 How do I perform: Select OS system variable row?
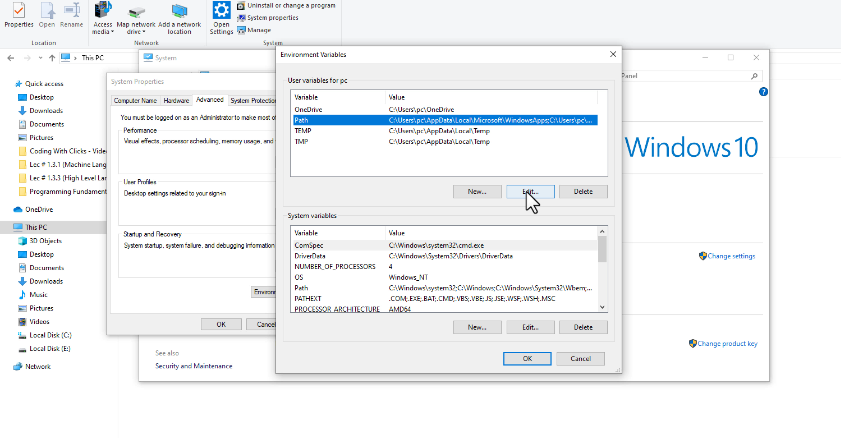[445, 277]
